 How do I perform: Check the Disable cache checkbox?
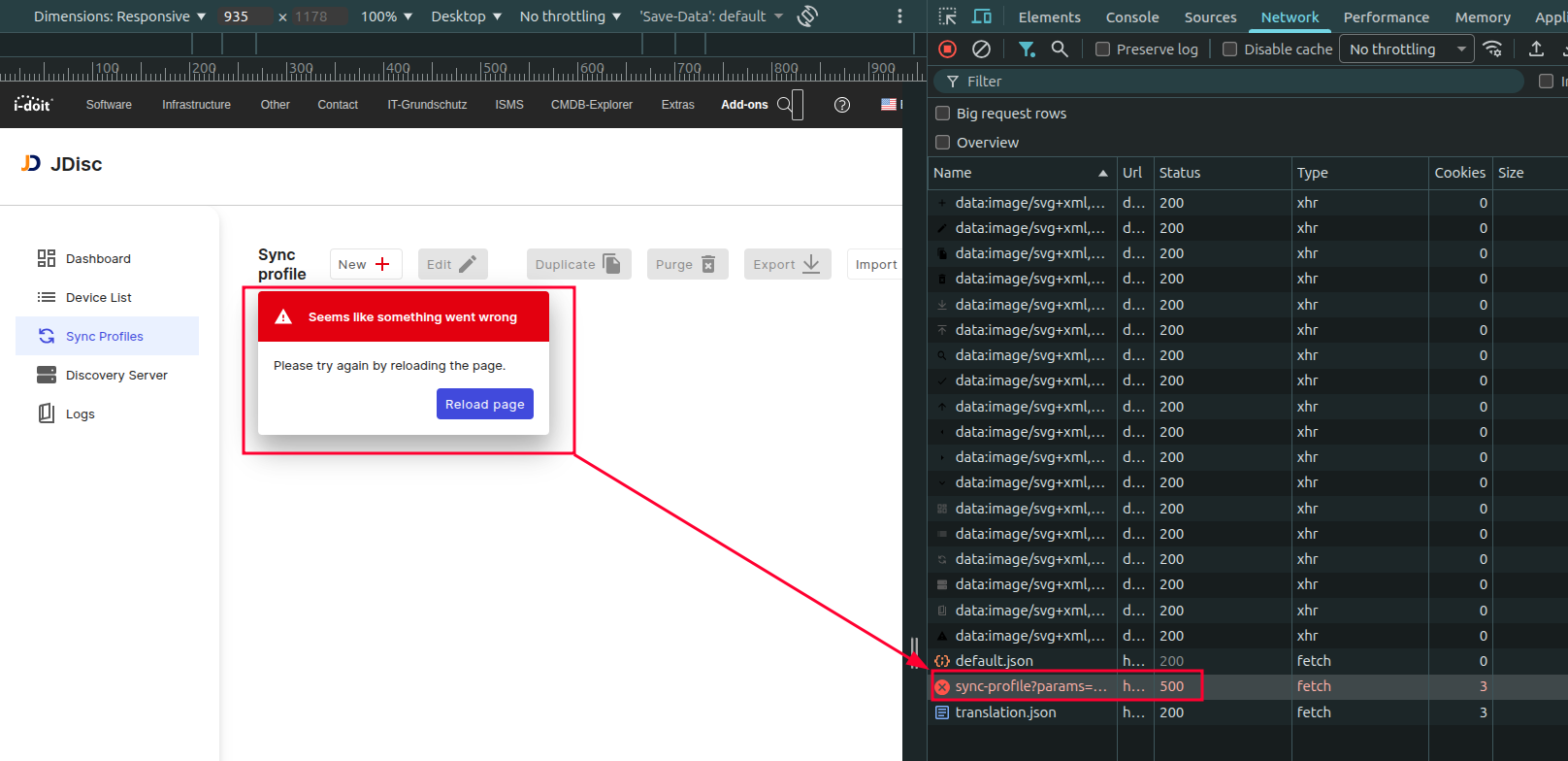click(x=1230, y=50)
